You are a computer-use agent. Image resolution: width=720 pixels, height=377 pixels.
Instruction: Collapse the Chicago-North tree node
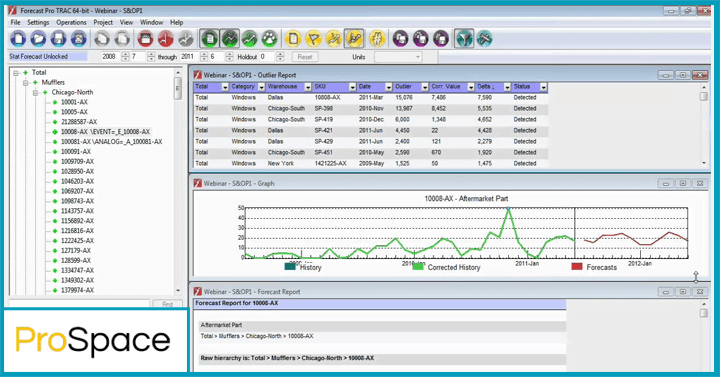pos(35,93)
